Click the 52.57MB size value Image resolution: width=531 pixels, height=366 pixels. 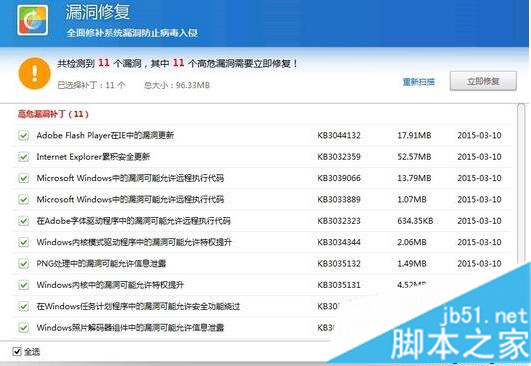[414, 157]
